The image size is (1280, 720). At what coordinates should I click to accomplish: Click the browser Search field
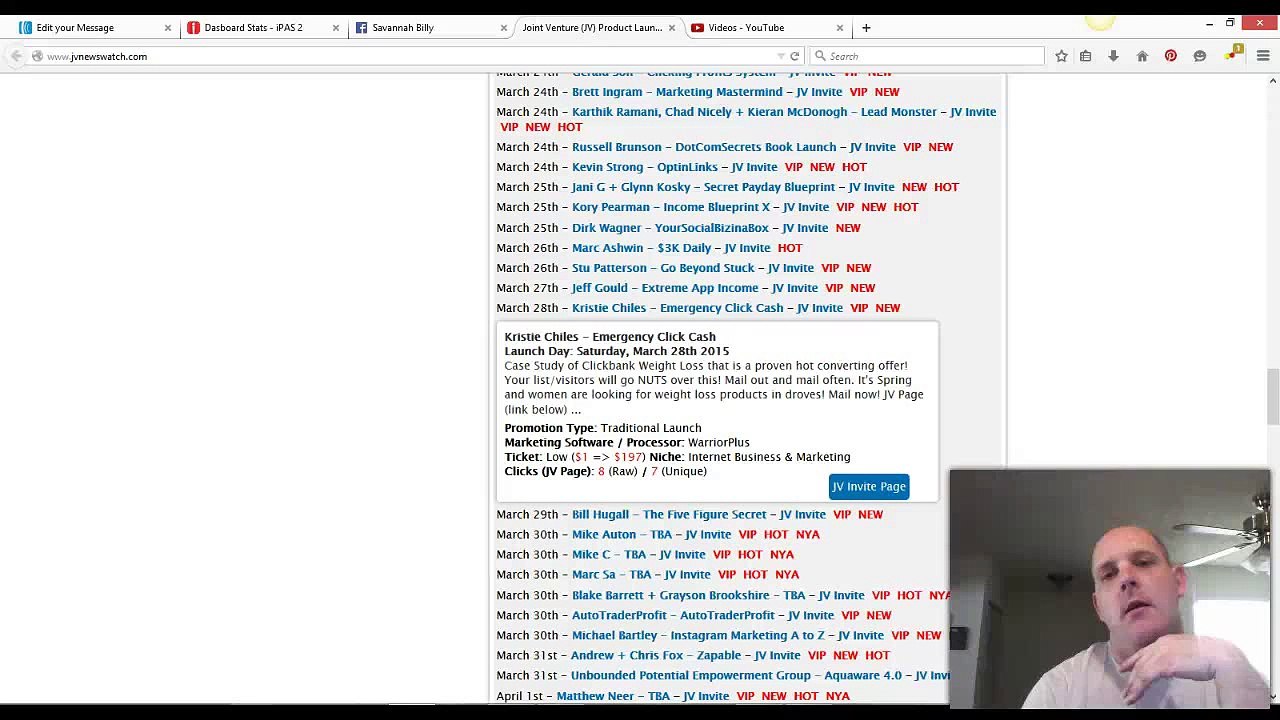tap(927, 56)
